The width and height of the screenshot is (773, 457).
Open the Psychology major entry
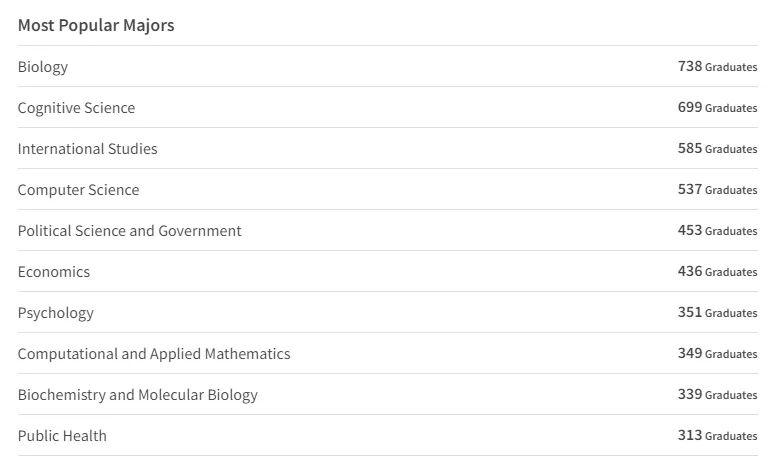tap(55, 313)
